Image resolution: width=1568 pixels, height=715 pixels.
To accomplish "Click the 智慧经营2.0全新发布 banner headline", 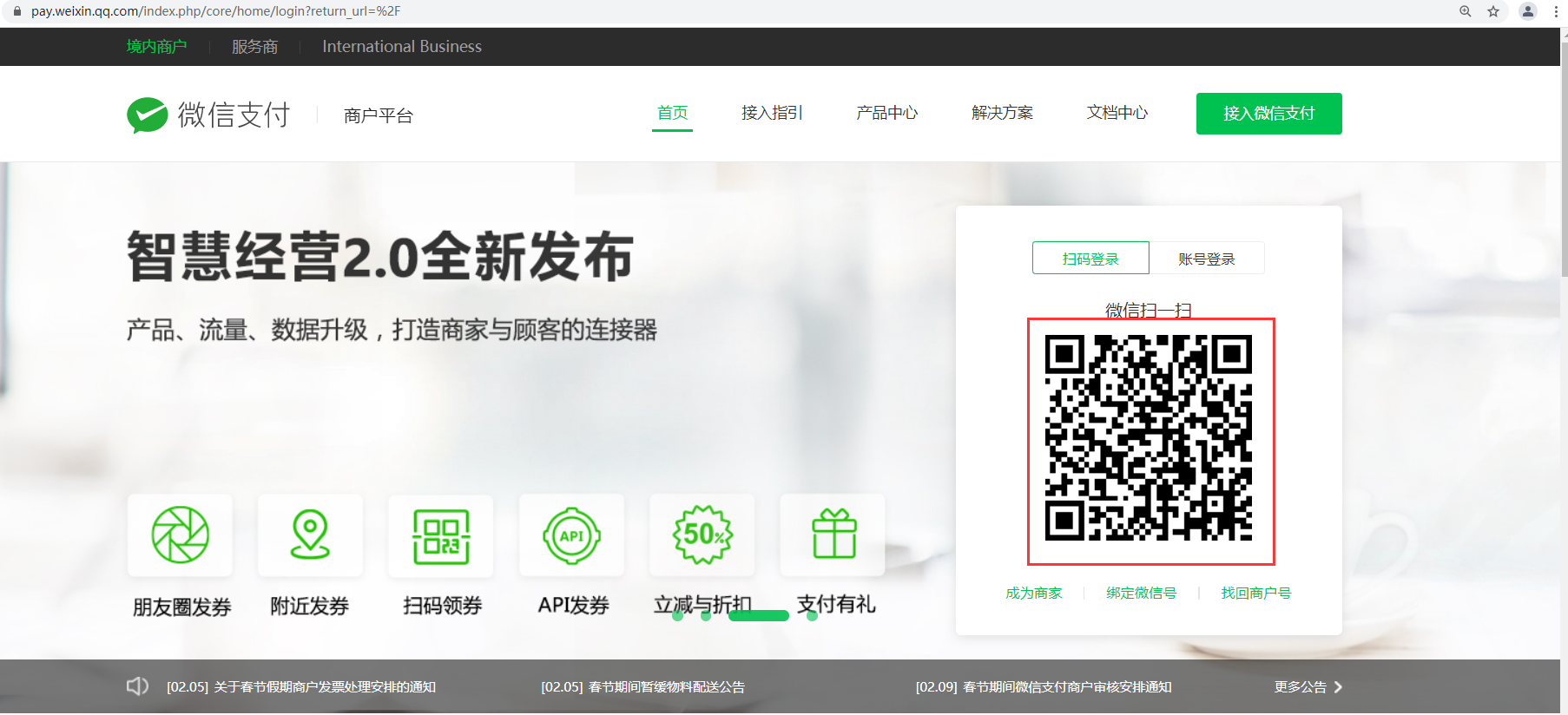I will pos(380,257).
